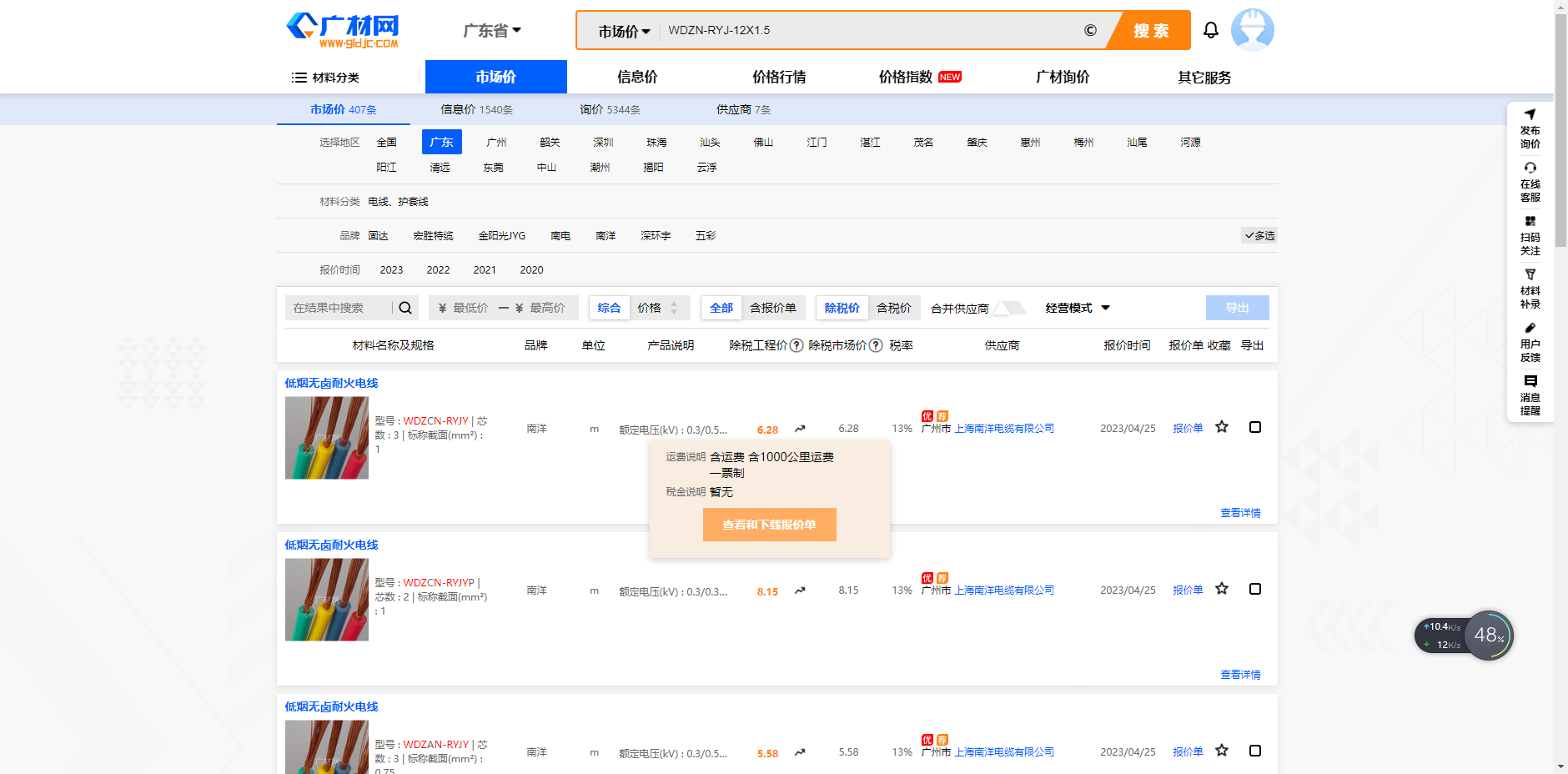The image size is (1568, 774).
Task: Select 含税价 price option
Action: point(894,308)
